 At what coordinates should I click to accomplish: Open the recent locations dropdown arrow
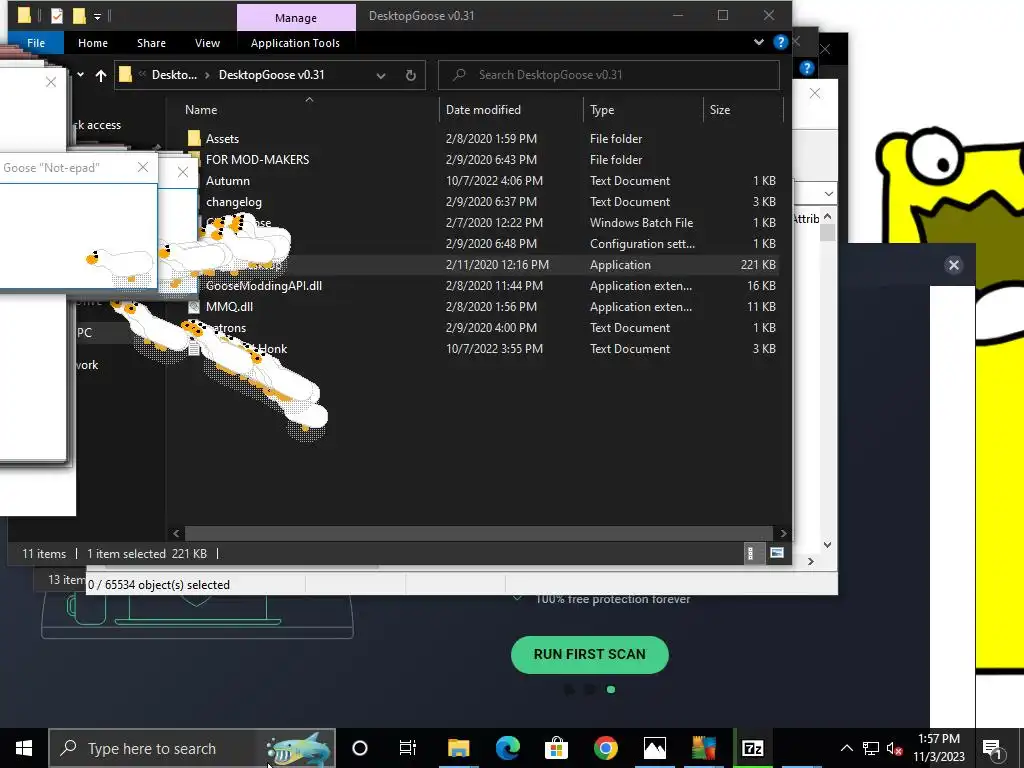[80, 74]
